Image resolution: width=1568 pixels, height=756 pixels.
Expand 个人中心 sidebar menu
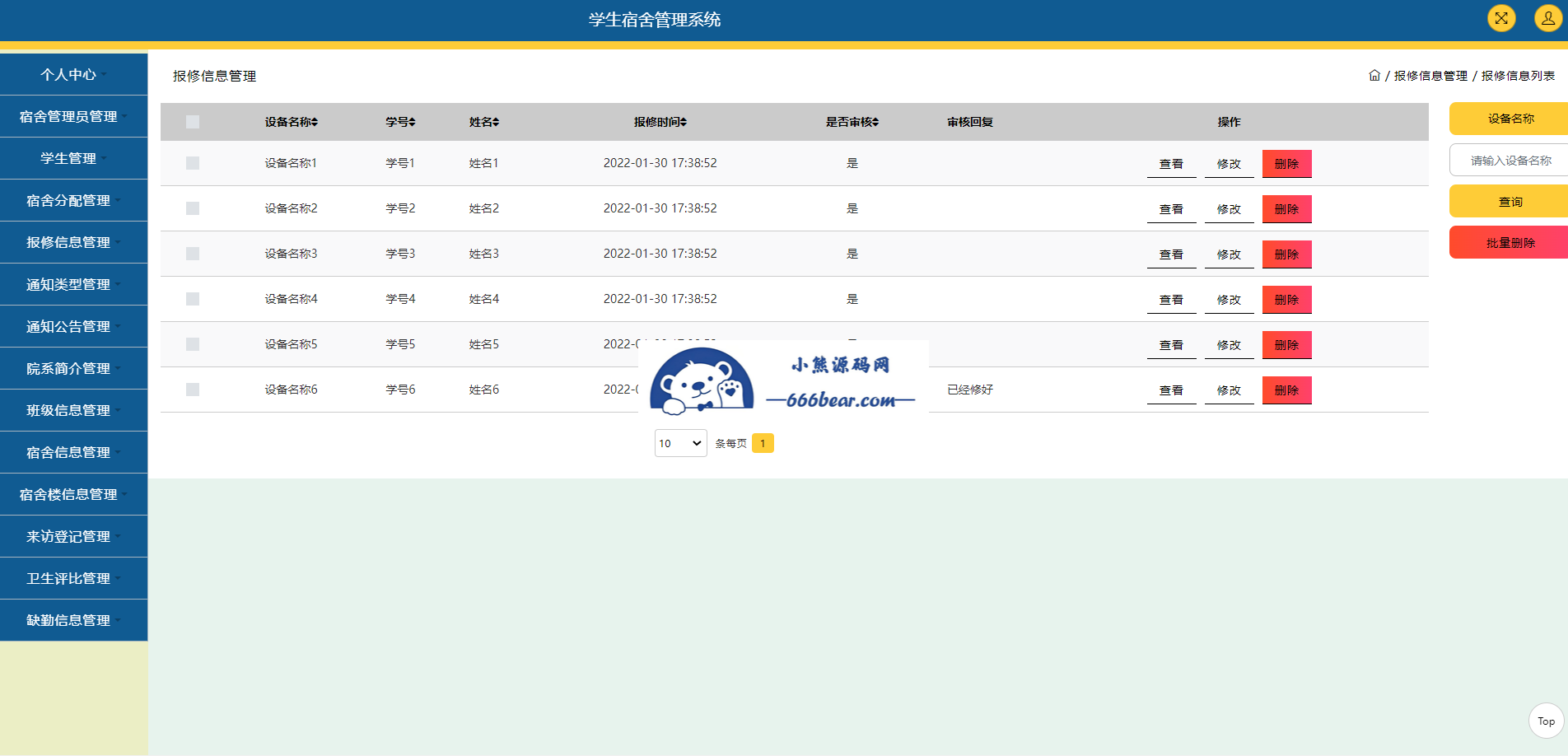click(74, 74)
